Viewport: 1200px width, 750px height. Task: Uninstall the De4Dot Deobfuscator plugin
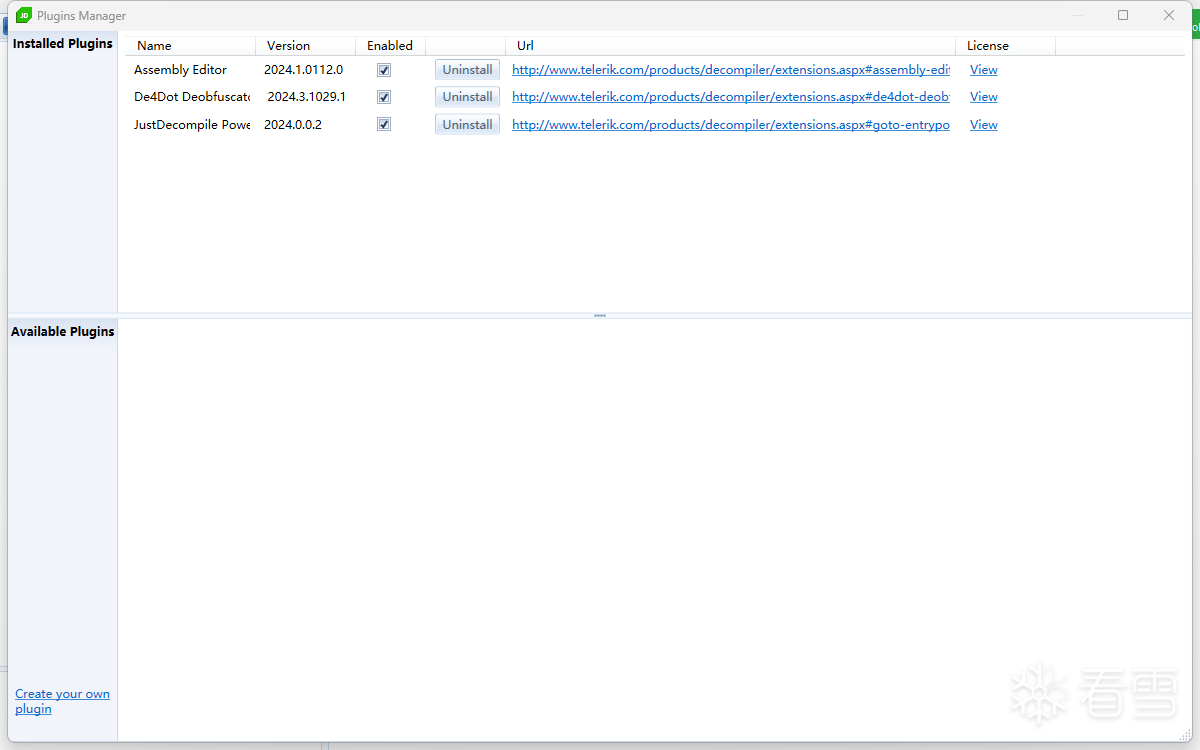tap(467, 97)
